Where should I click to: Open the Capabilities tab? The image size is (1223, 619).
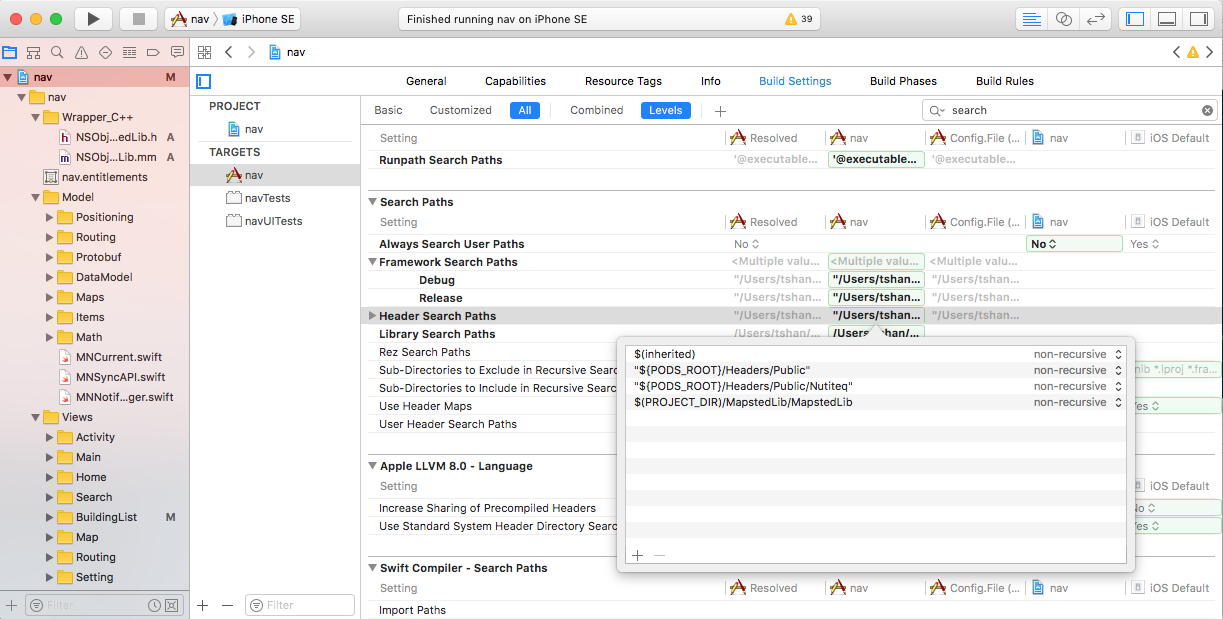coord(515,81)
